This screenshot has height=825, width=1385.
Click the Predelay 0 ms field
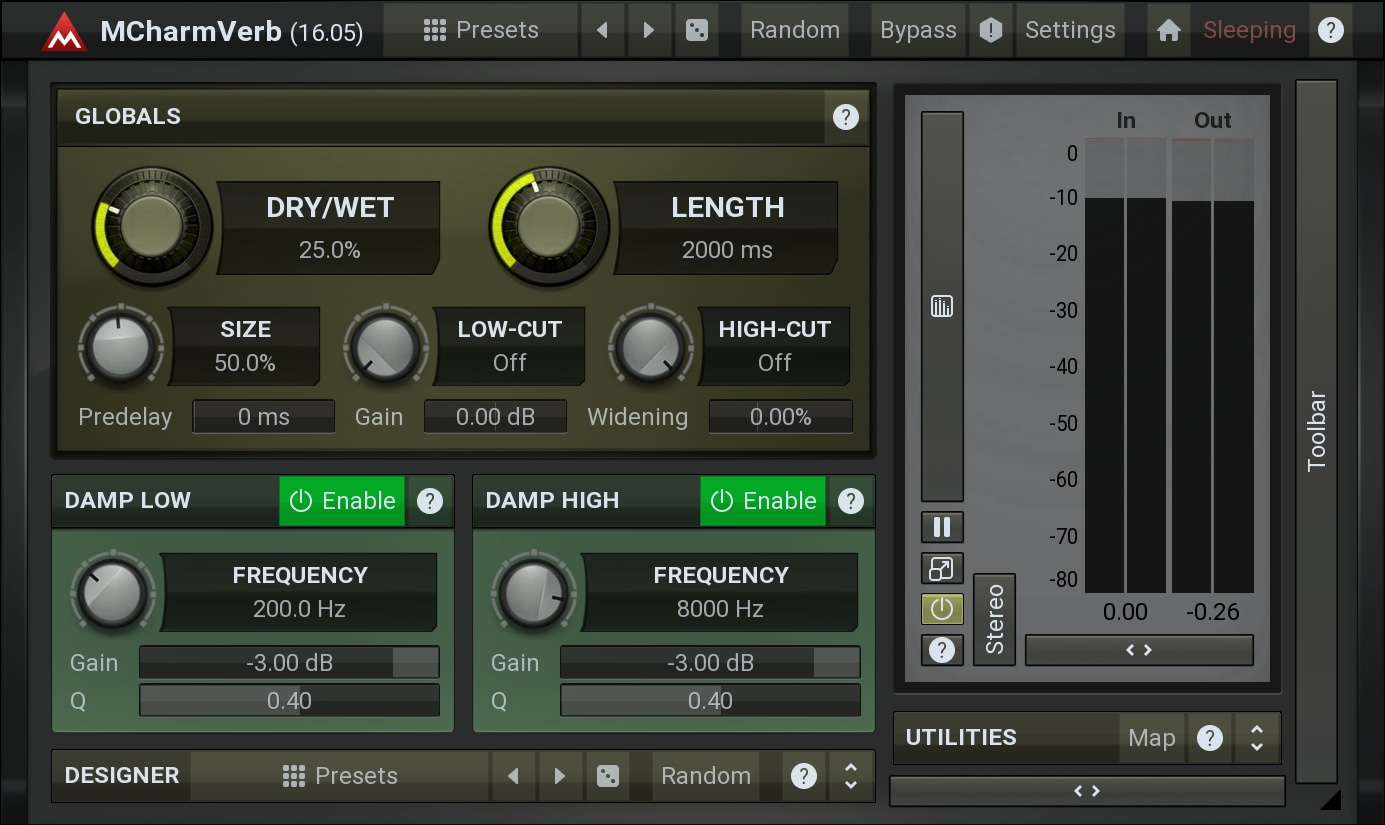pyautogui.click(x=264, y=417)
